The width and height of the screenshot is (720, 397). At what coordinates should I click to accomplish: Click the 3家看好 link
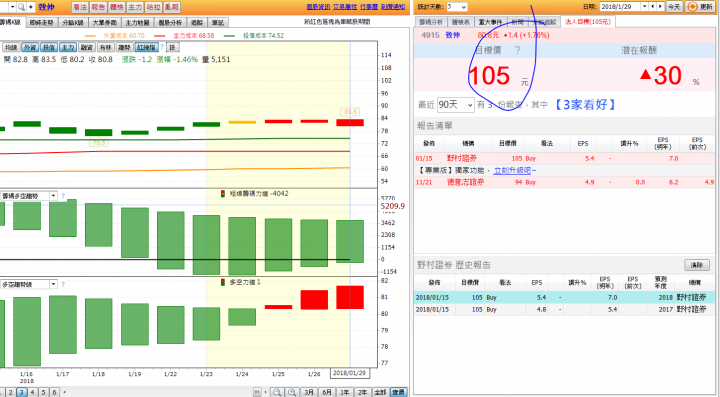point(585,105)
